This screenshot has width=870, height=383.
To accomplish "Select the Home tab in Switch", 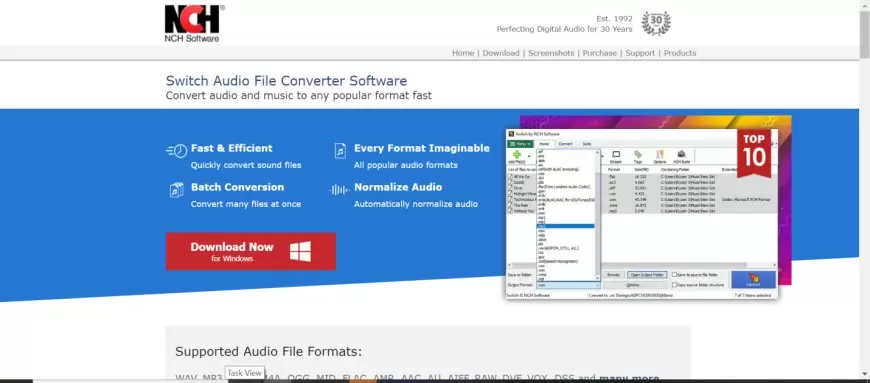I will 544,144.
